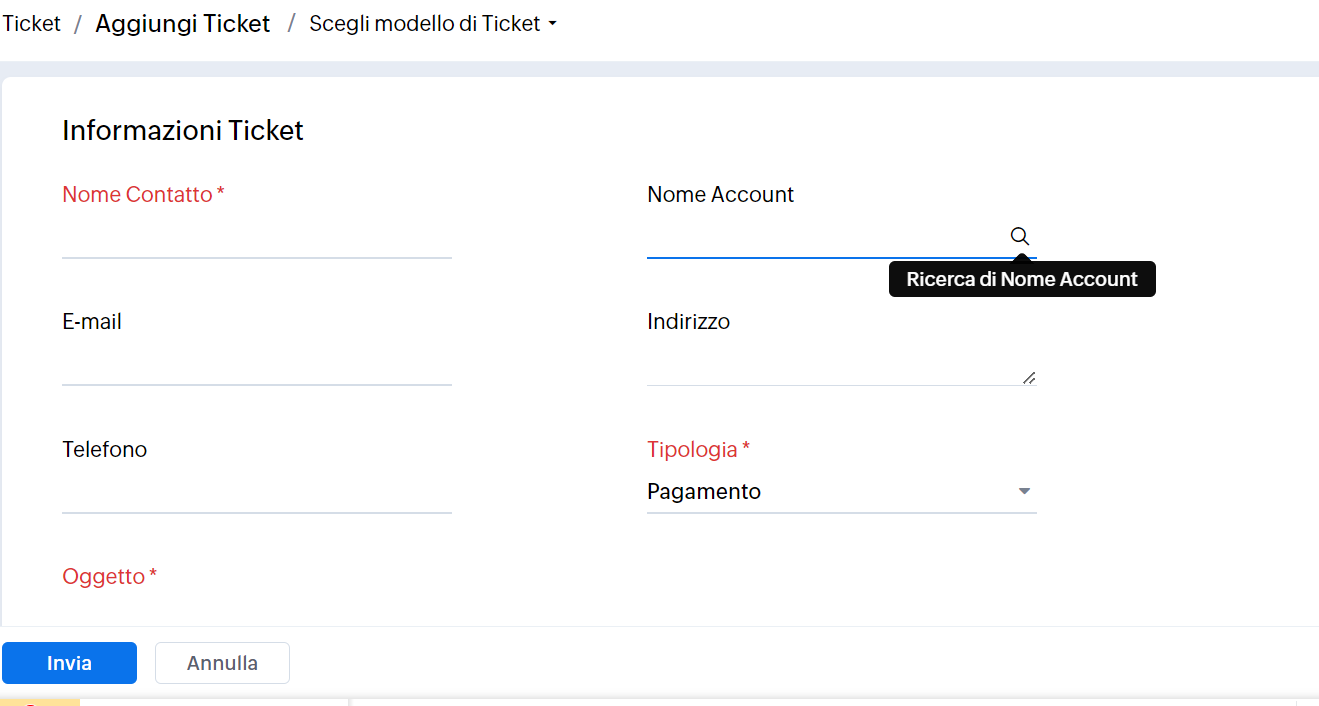Image resolution: width=1319 pixels, height=706 pixels.
Task: Focus the Telefono input field
Action: click(x=256, y=494)
